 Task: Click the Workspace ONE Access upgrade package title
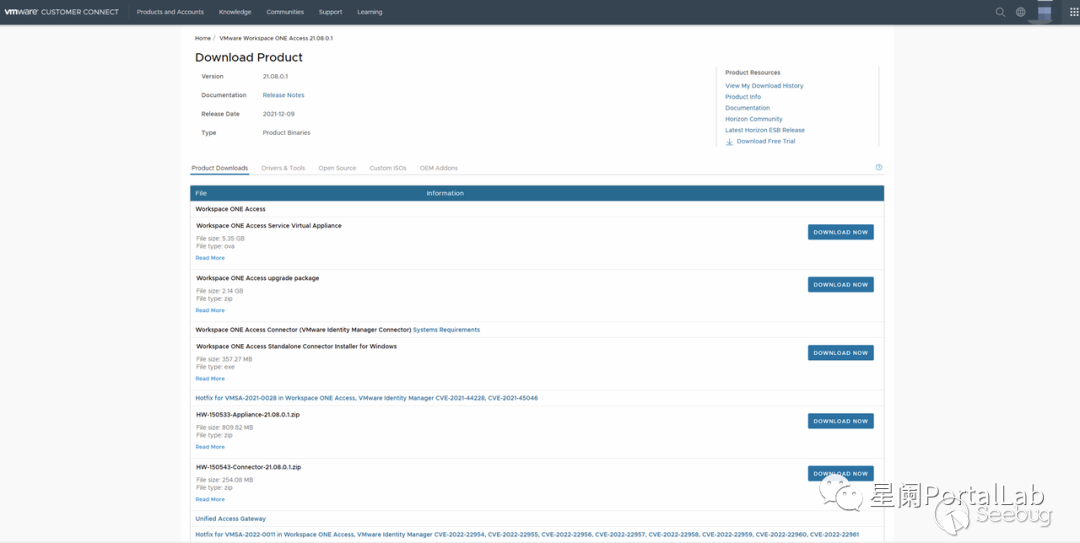tap(258, 278)
